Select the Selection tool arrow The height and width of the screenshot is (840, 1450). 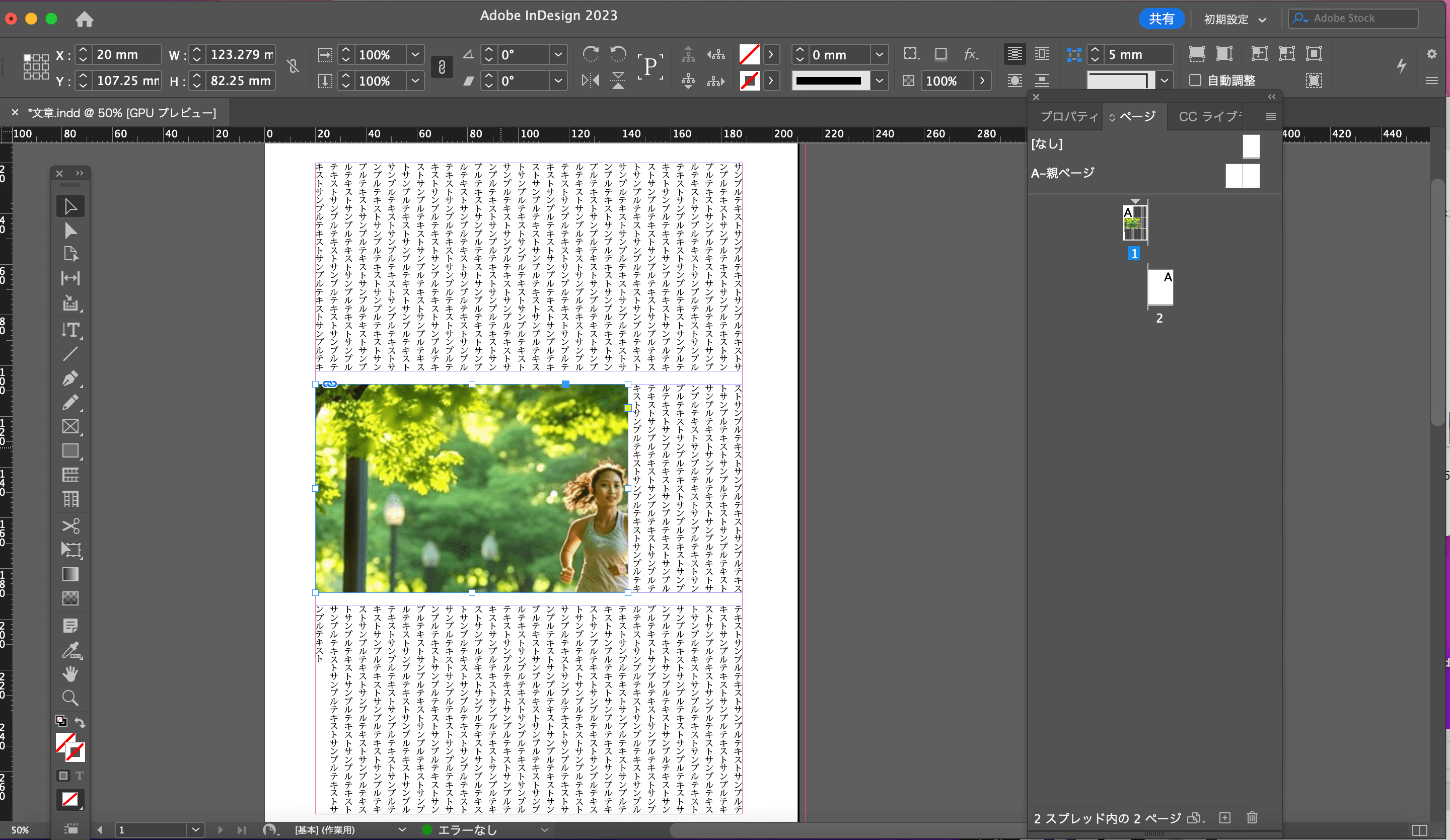pyautogui.click(x=70, y=206)
